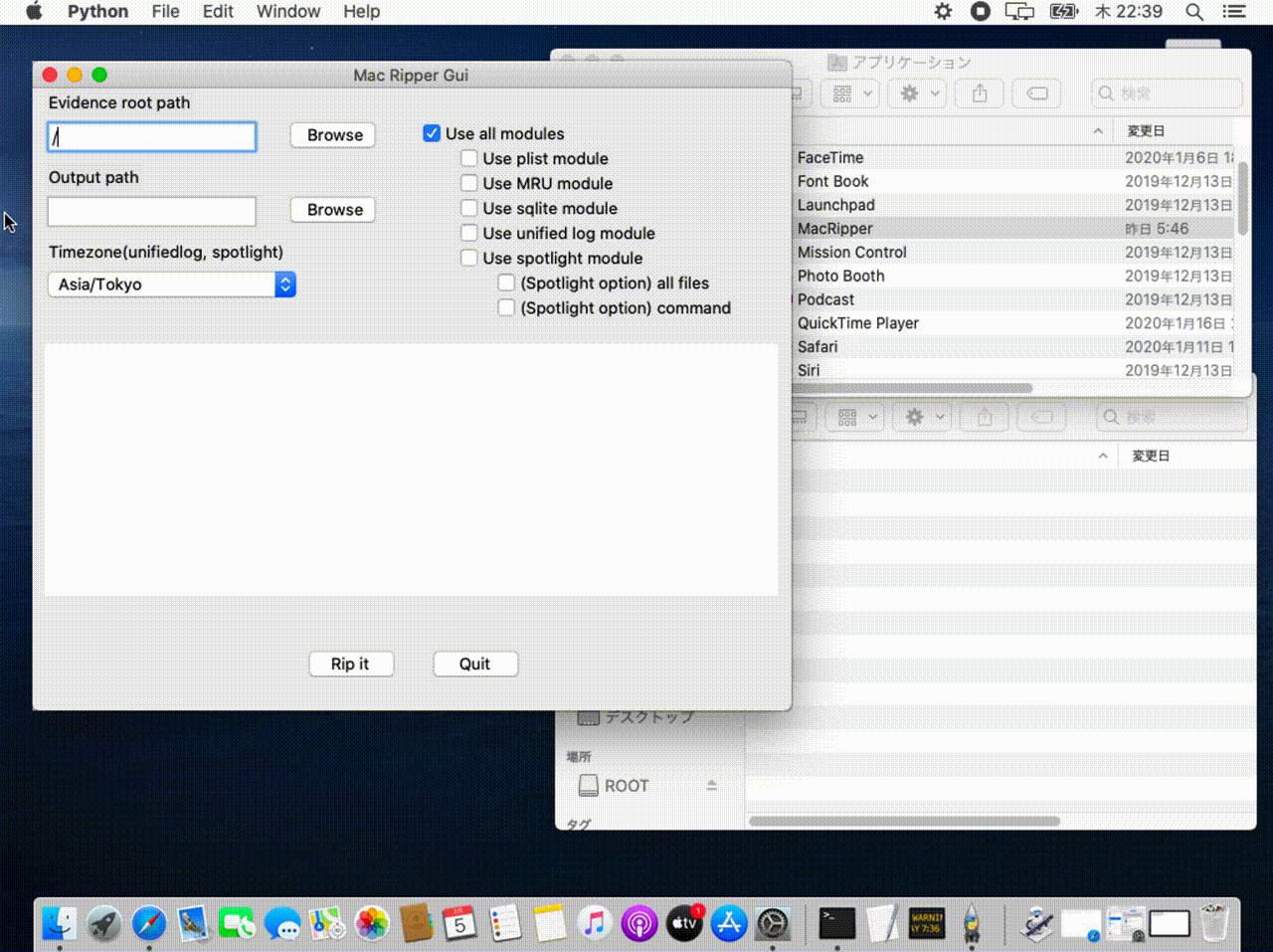This screenshot has height=952, width=1273.
Task: Launch Safari from the Dock
Action: click(149, 923)
